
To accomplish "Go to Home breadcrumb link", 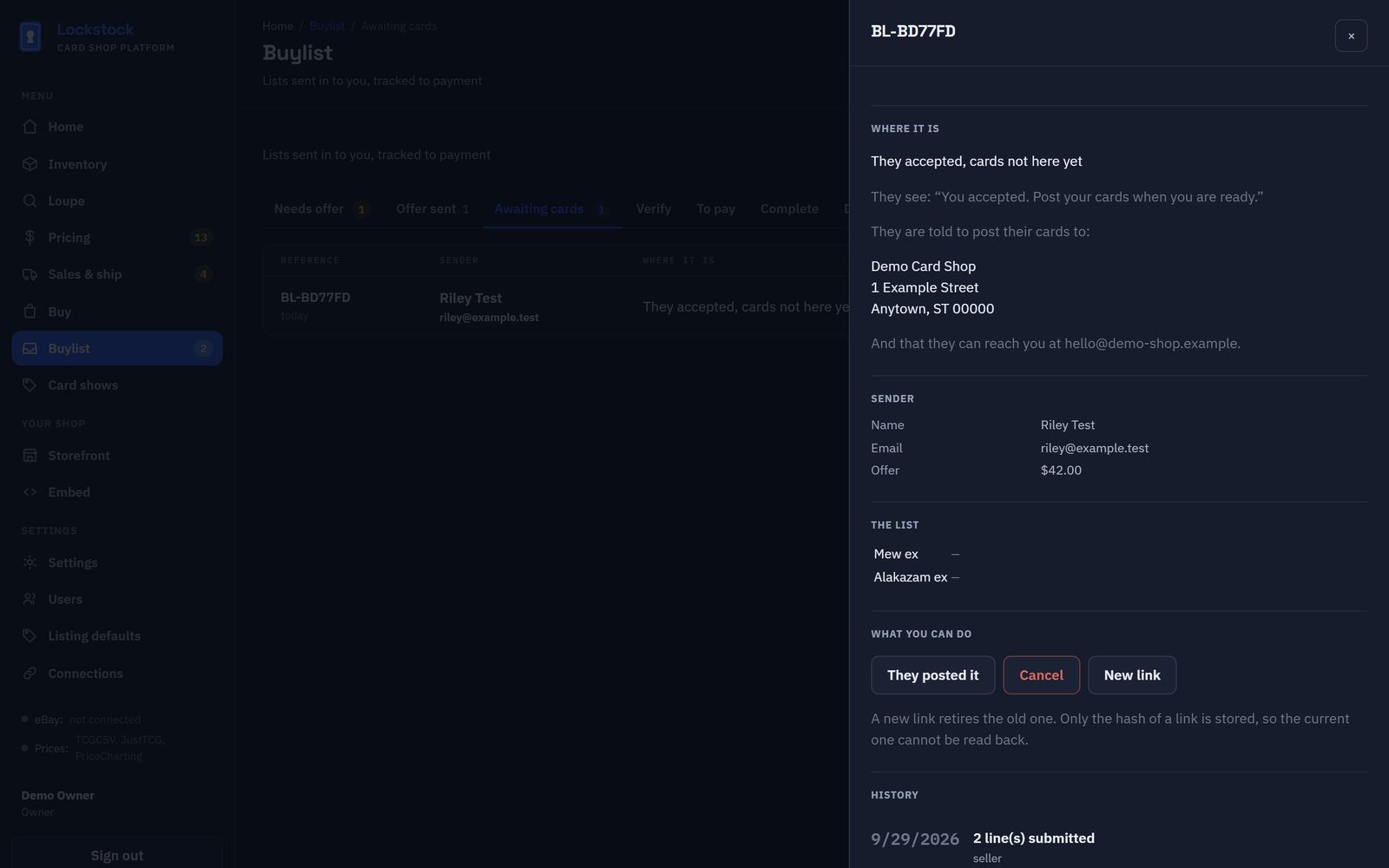I will coord(278,26).
